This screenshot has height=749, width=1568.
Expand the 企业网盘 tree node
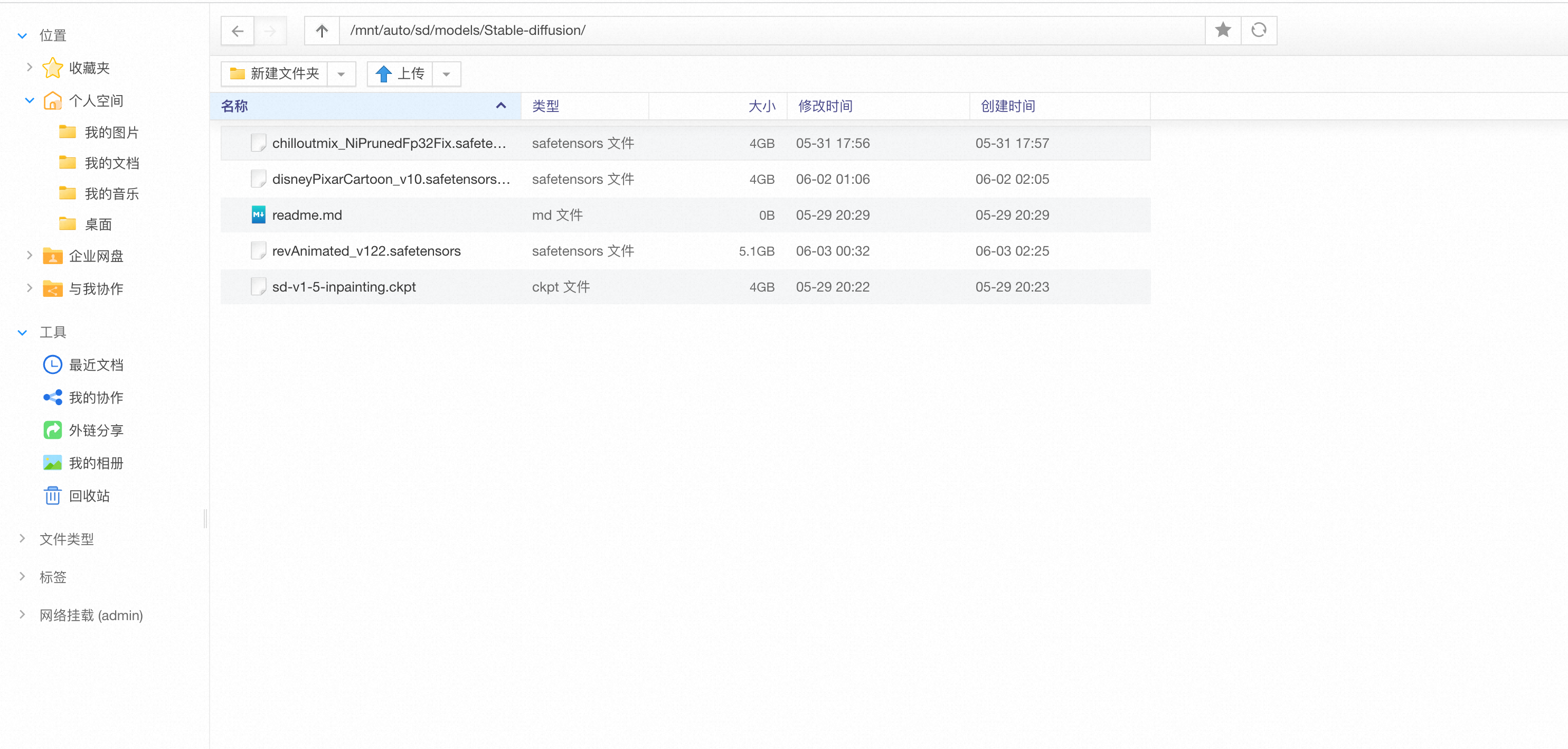pyautogui.click(x=29, y=255)
